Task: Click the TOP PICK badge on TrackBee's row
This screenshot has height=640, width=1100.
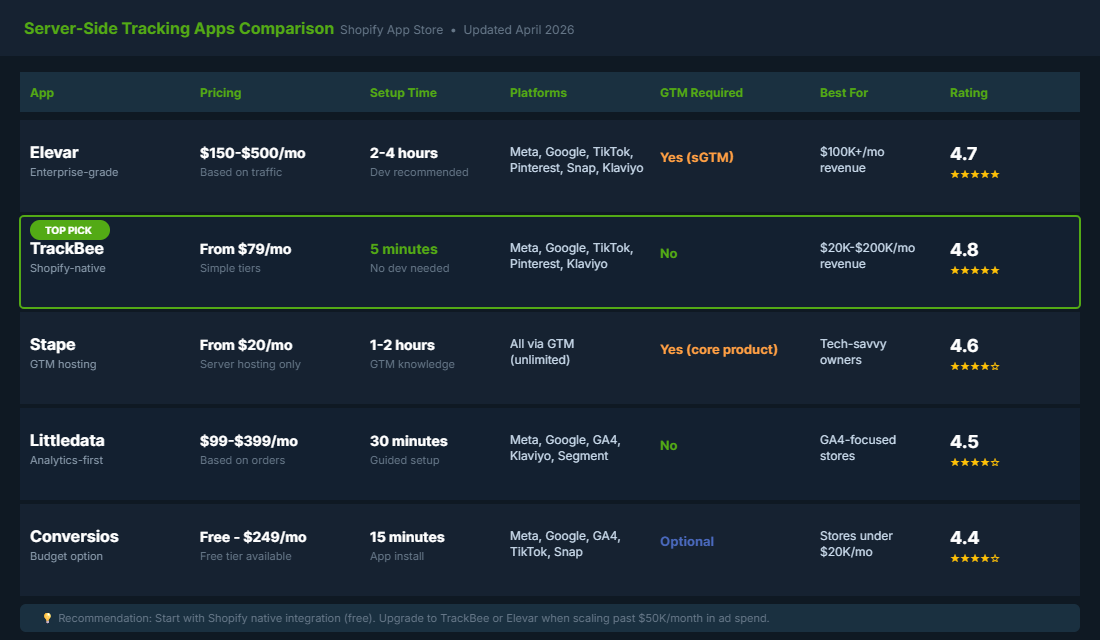Action: [69, 229]
